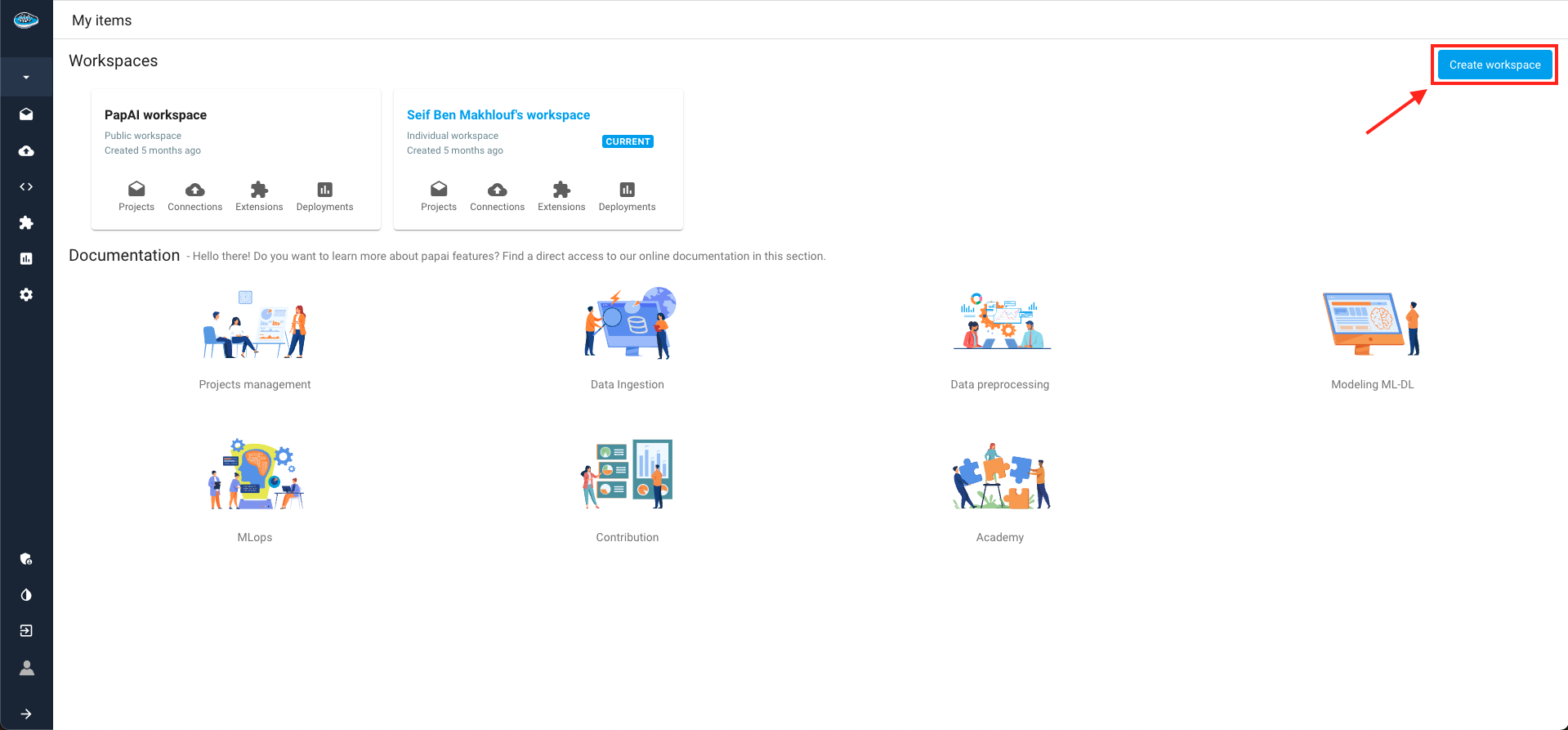1568x730 pixels.
Task: Click the Workspaces section heading
Action: coord(114,60)
